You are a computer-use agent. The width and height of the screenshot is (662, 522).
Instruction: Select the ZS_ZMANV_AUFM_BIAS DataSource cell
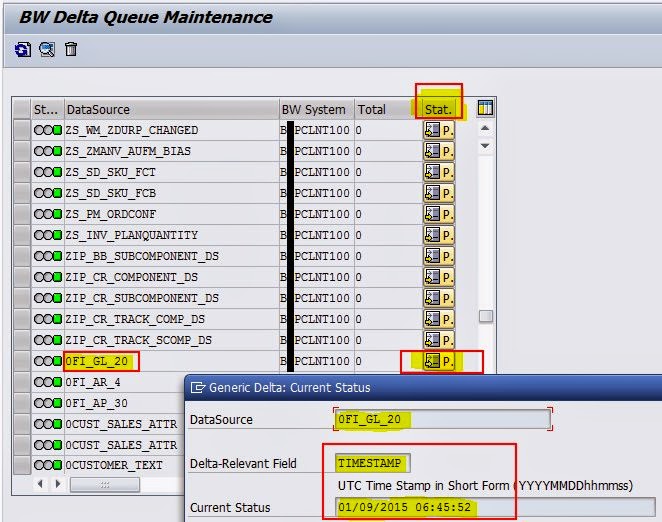[171, 151]
